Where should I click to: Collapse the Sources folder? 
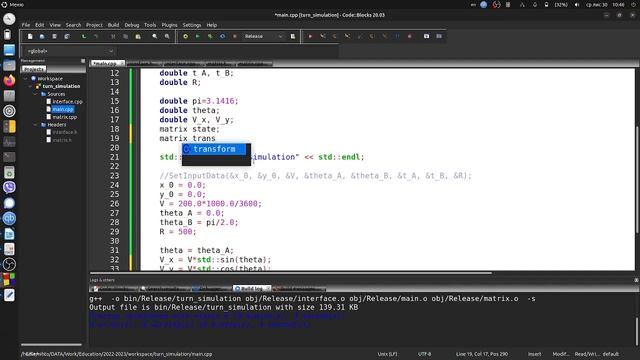(36, 94)
